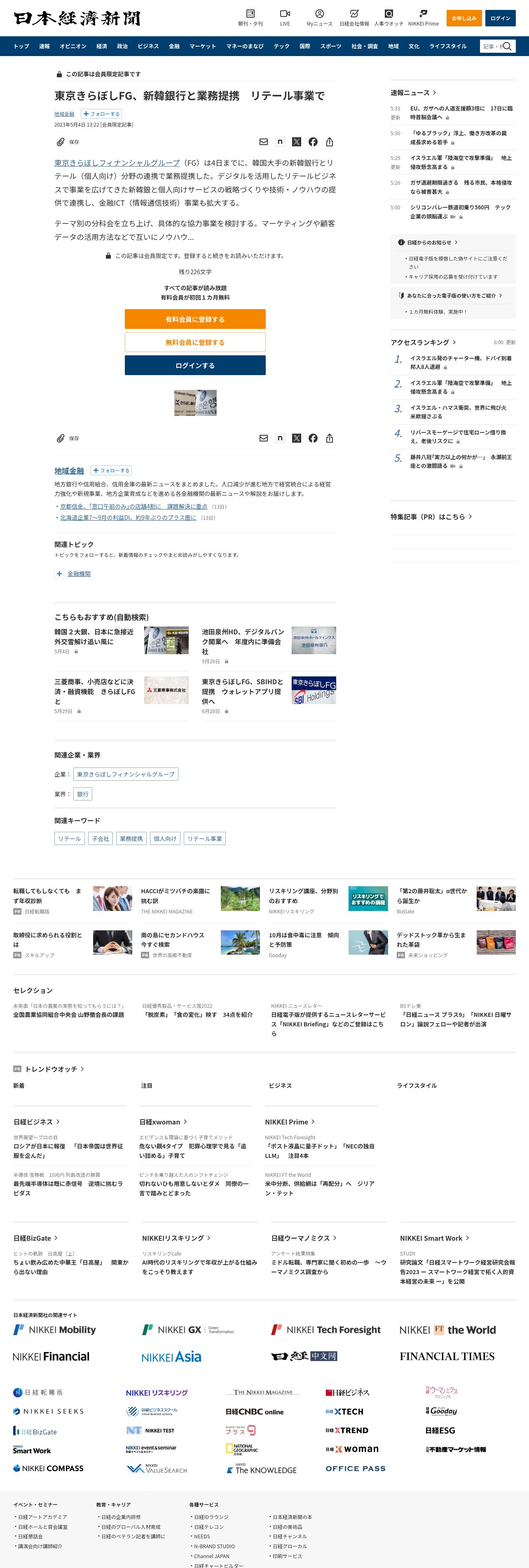Toggle フォローする beside 地域金融 heading
529x1568 pixels.
[111, 470]
